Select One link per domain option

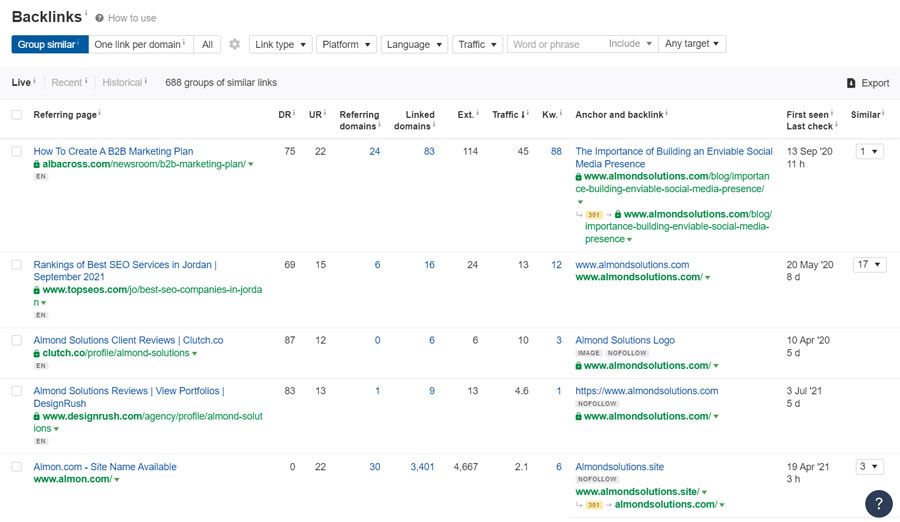point(141,44)
